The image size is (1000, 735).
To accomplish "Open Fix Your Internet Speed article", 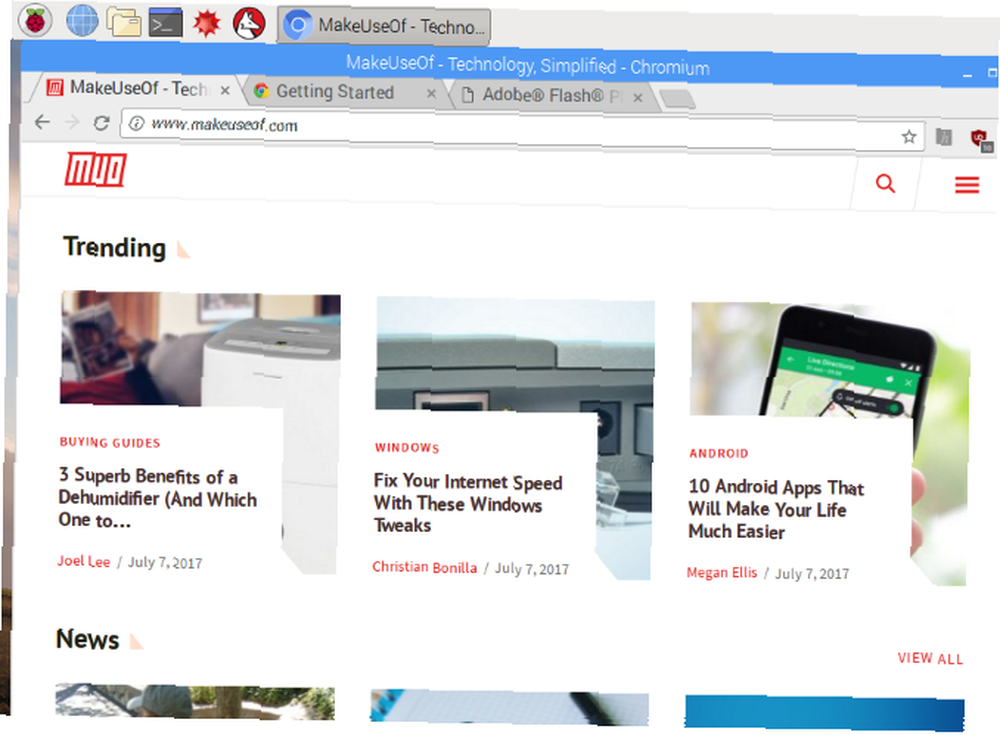I will (x=468, y=503).
